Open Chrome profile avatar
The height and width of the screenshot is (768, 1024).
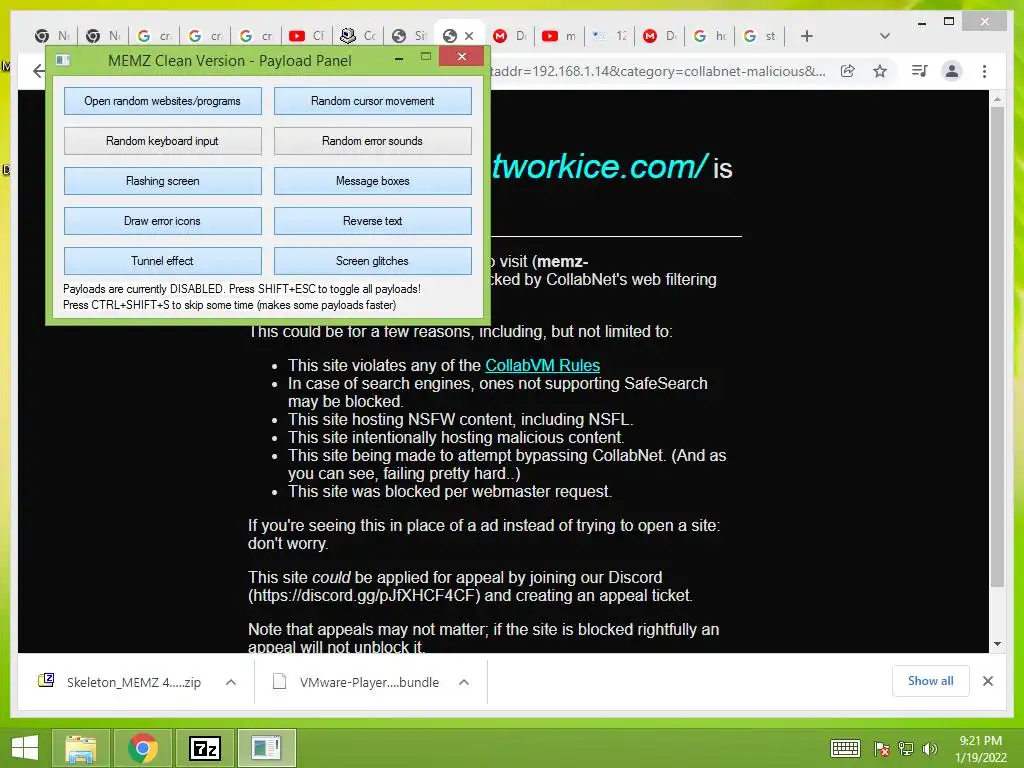[x=952, y=71]
